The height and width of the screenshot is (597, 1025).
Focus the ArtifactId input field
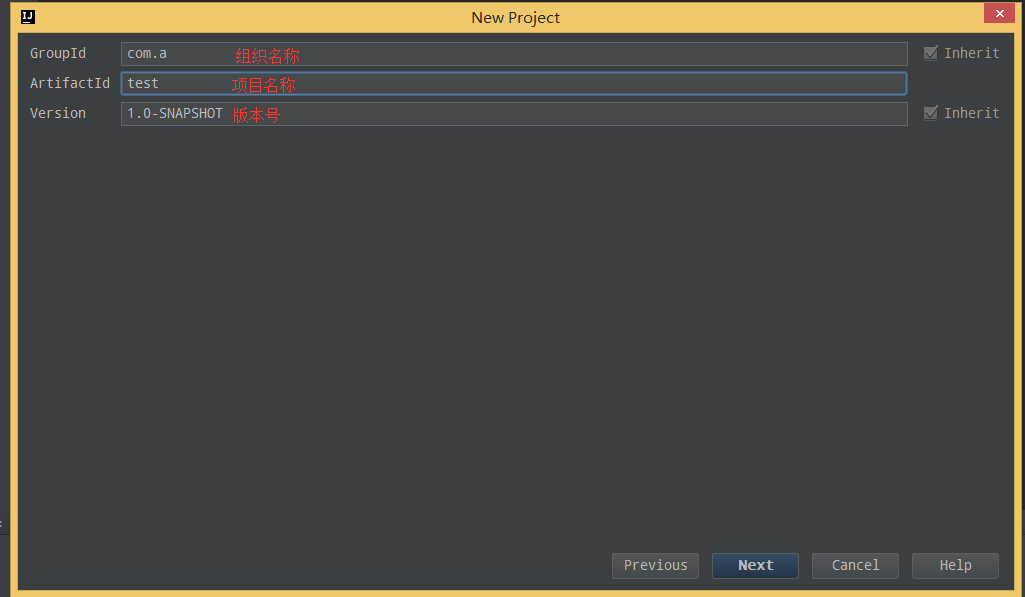coord(514,84)
